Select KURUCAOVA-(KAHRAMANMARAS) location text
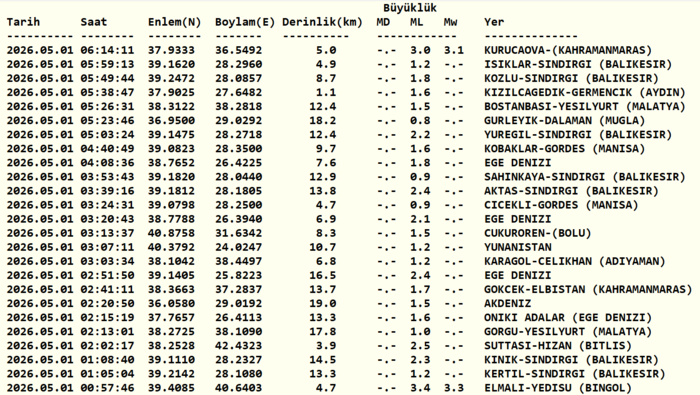 pos(568,50)
